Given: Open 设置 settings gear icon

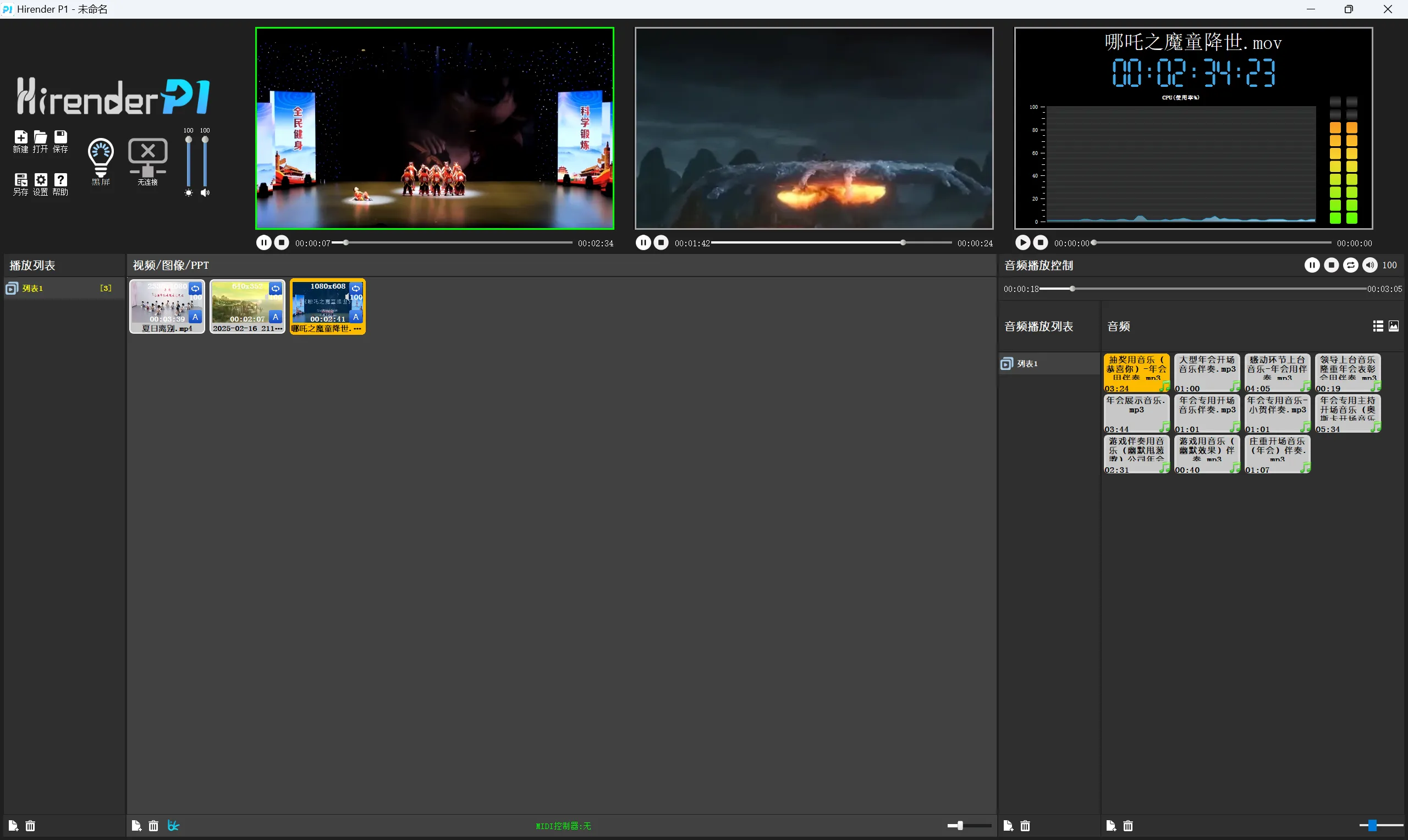Looking at the screenshot, I should coord(40,180).
